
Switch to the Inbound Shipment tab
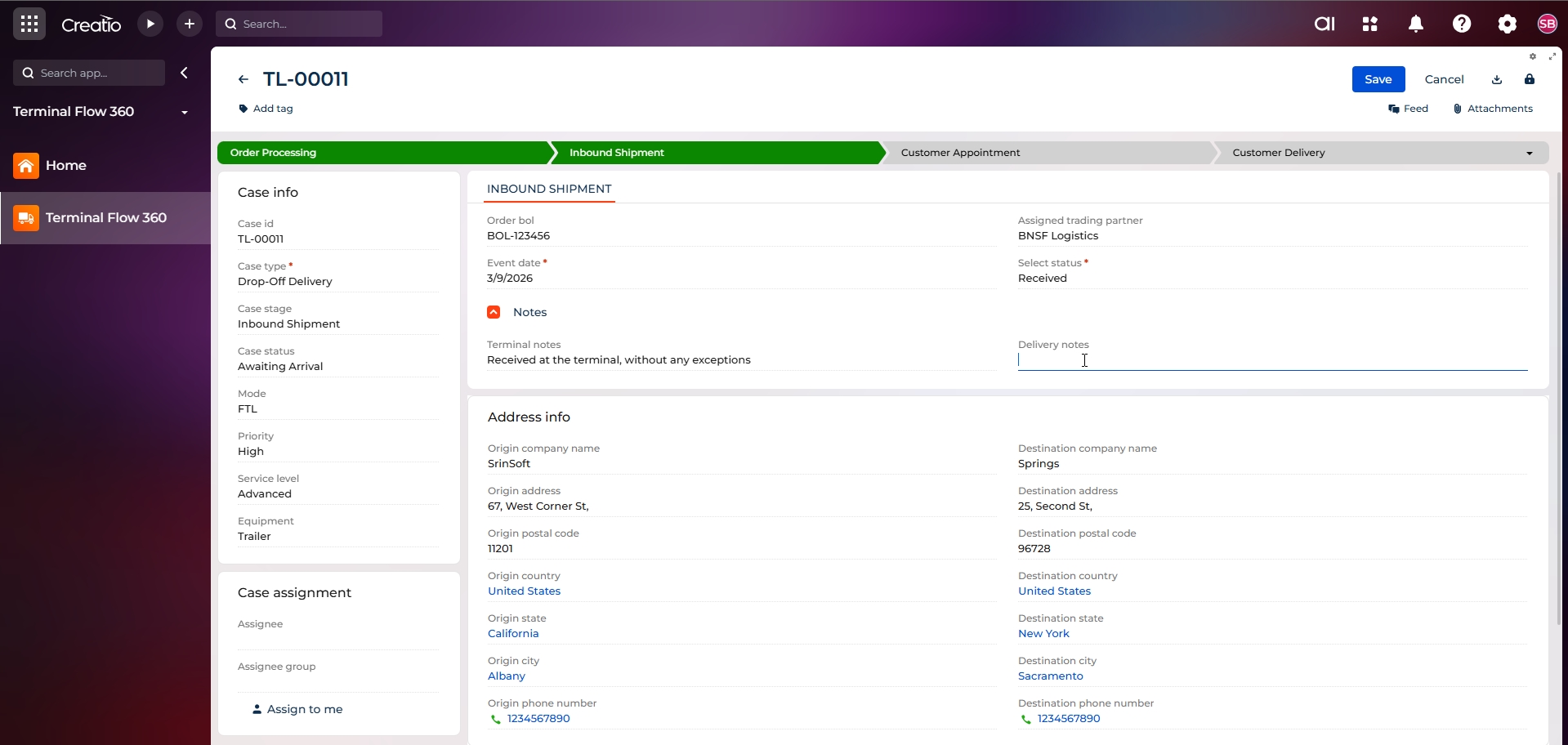(x=549, y=189)
